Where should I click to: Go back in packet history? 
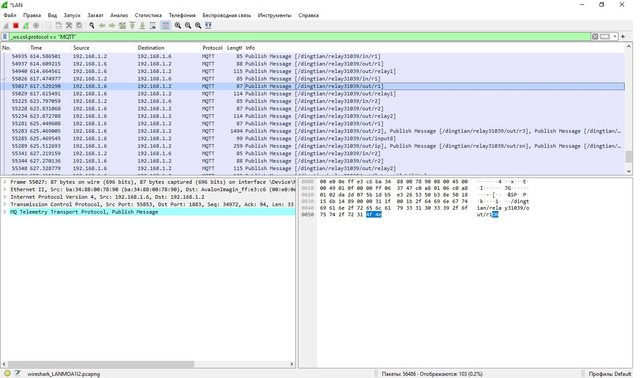[102, 26]
